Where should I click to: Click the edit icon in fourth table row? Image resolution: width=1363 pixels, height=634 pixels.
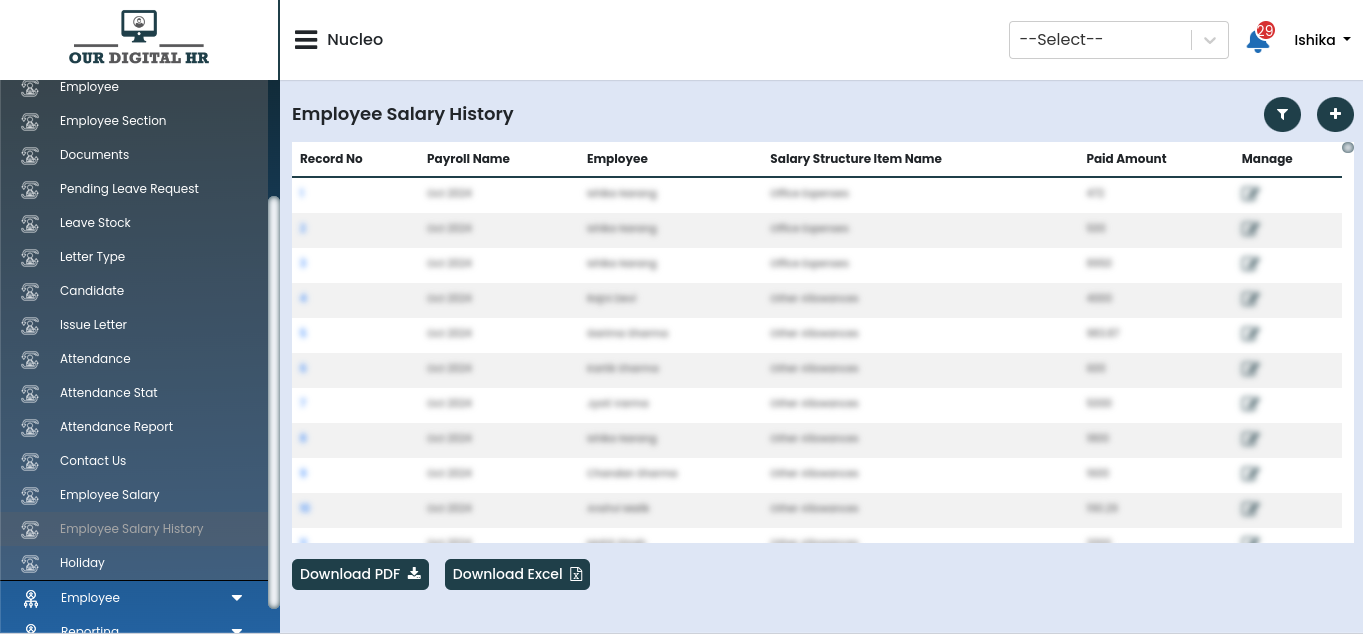click(x=1249, y=299)
